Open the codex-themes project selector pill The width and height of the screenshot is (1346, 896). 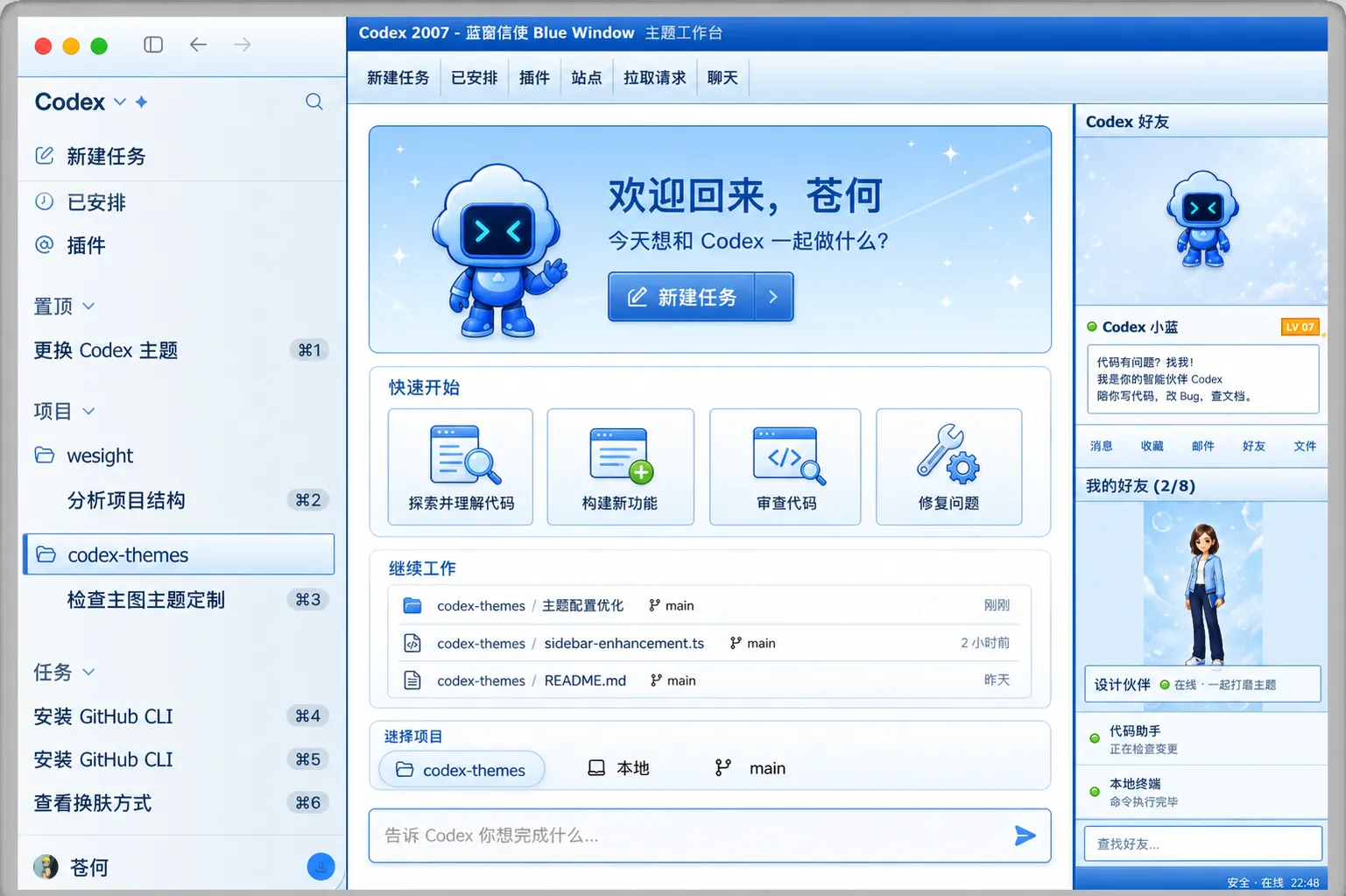(462, 770)
